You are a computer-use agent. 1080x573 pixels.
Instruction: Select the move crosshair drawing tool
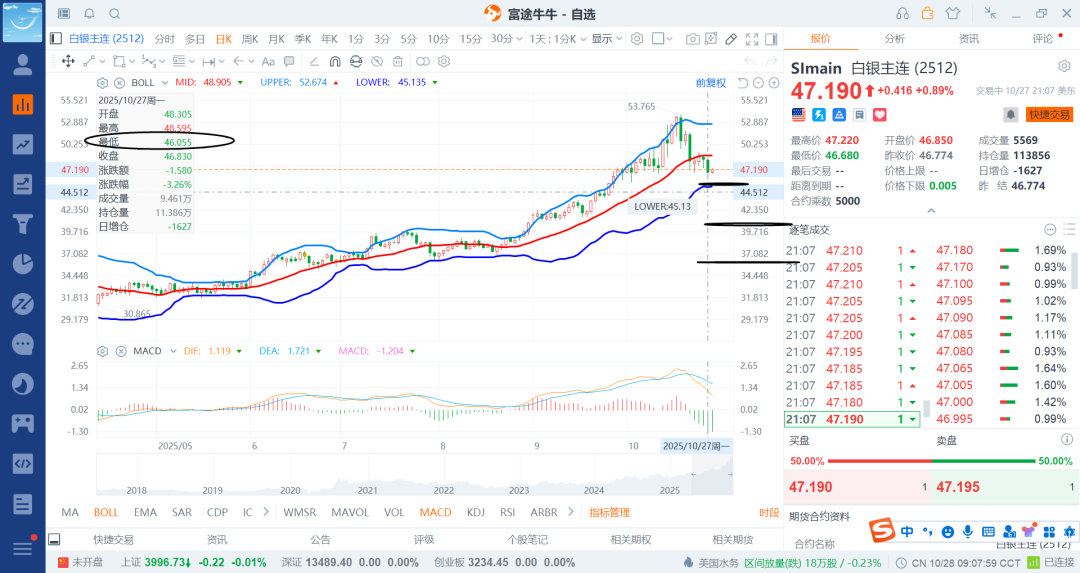[68, 61]
